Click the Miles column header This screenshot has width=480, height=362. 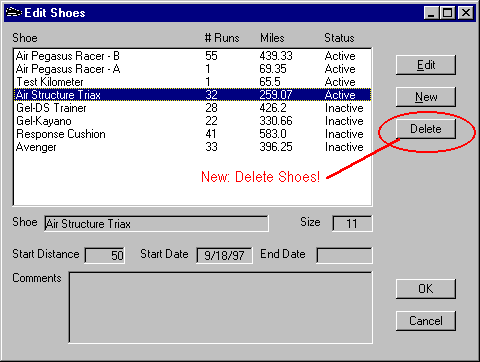tap(272, 38)
